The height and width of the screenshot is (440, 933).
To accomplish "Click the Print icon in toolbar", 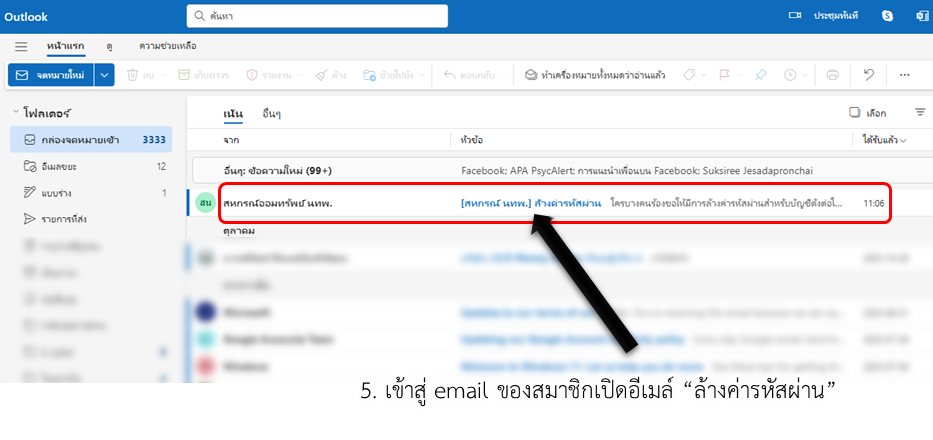I will [832, 75].
